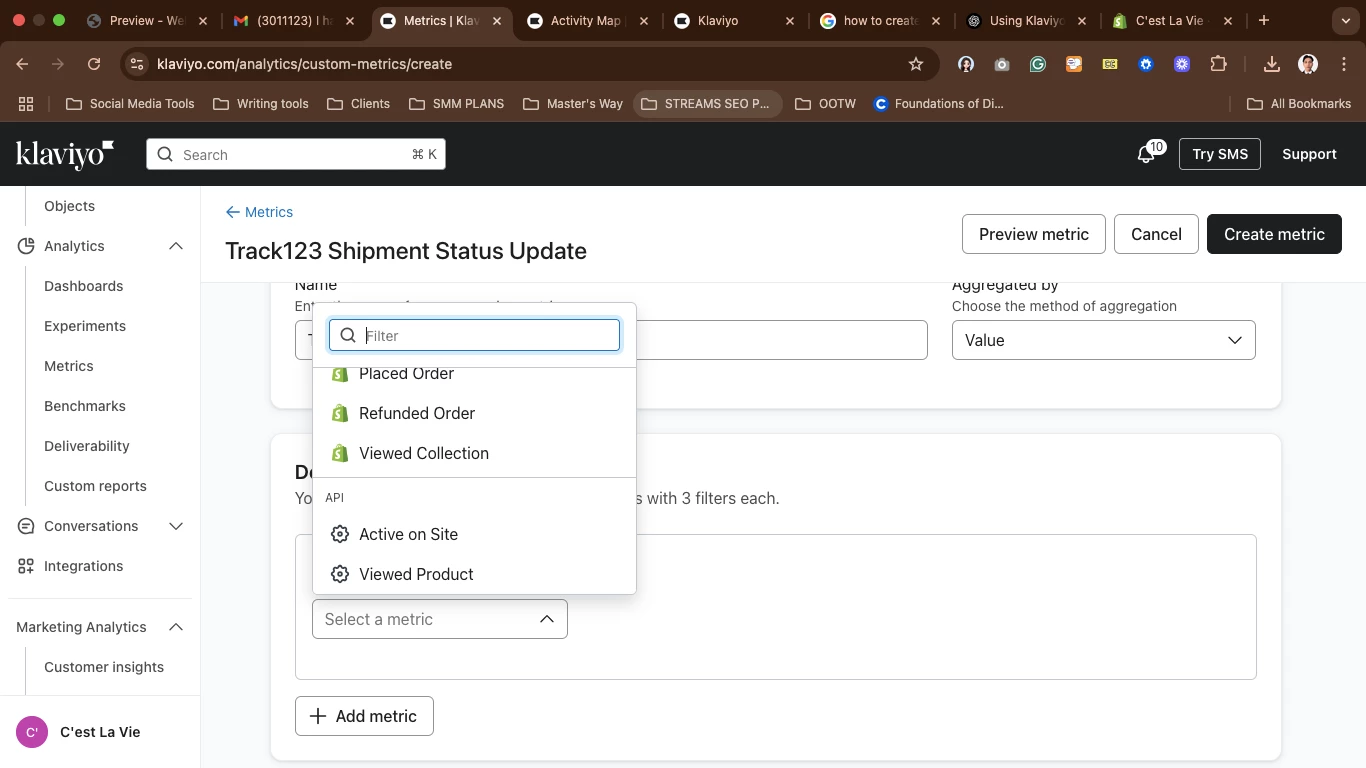Open the Clients bookmark folder
This screenshot has height=768, width=1366.
click(x=358, y=103)
